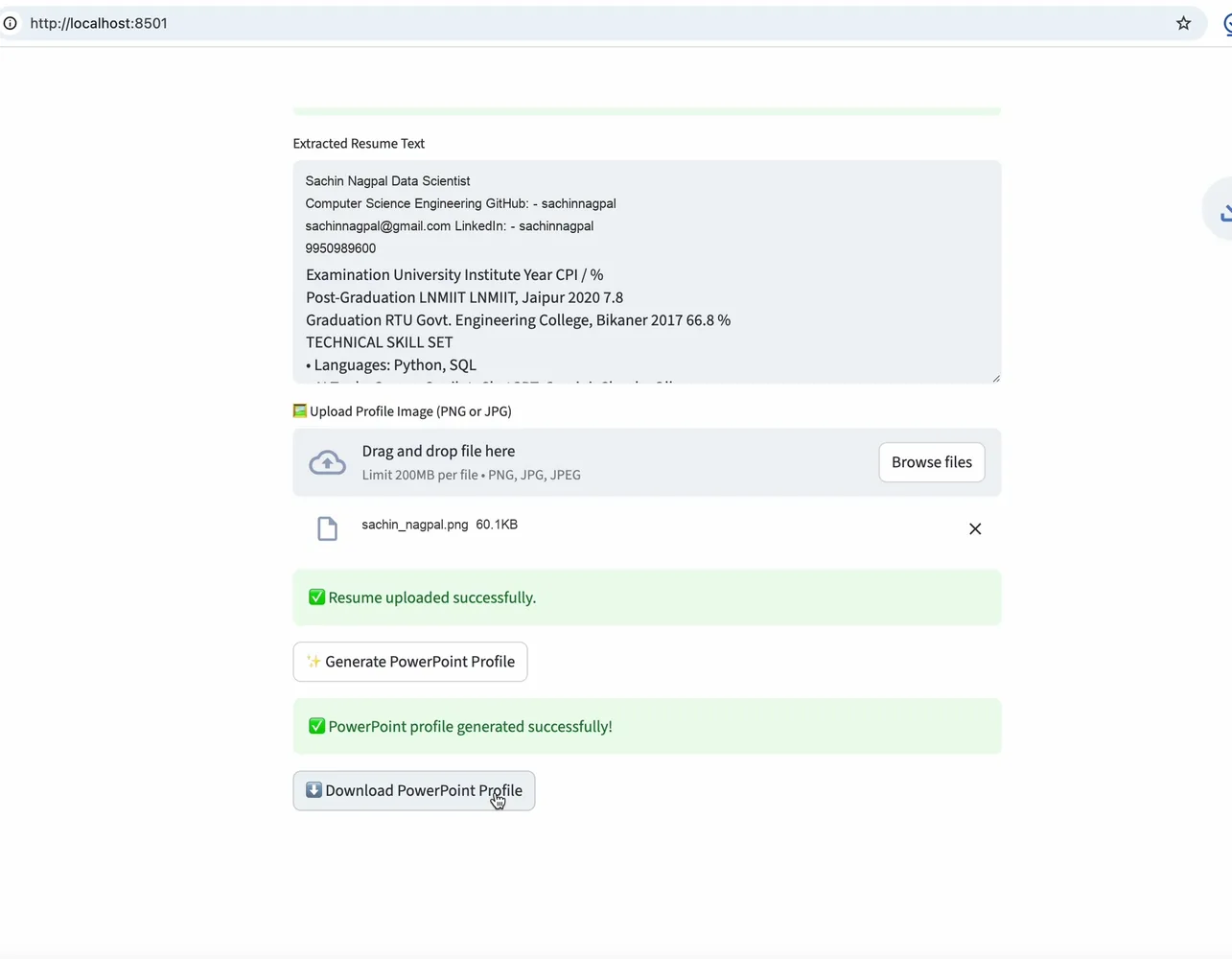Remove uploaded sachin_nagpal.png file
The height and width of the screenshot is (959, 1232).
[x=975, y=528]
